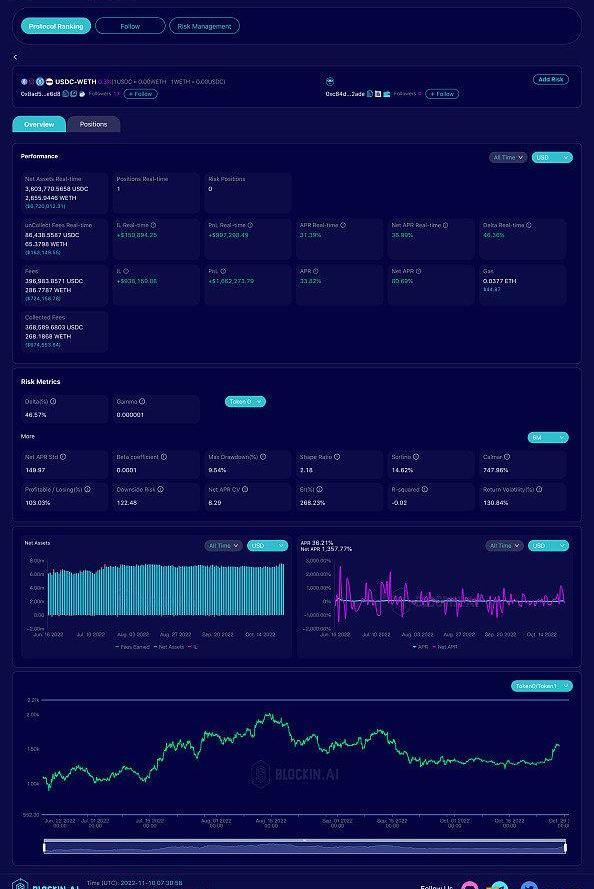Toggle Net APR legend in APR chart
The height and width of the screenshot is (889, 594).
click(x=445, y=647)
